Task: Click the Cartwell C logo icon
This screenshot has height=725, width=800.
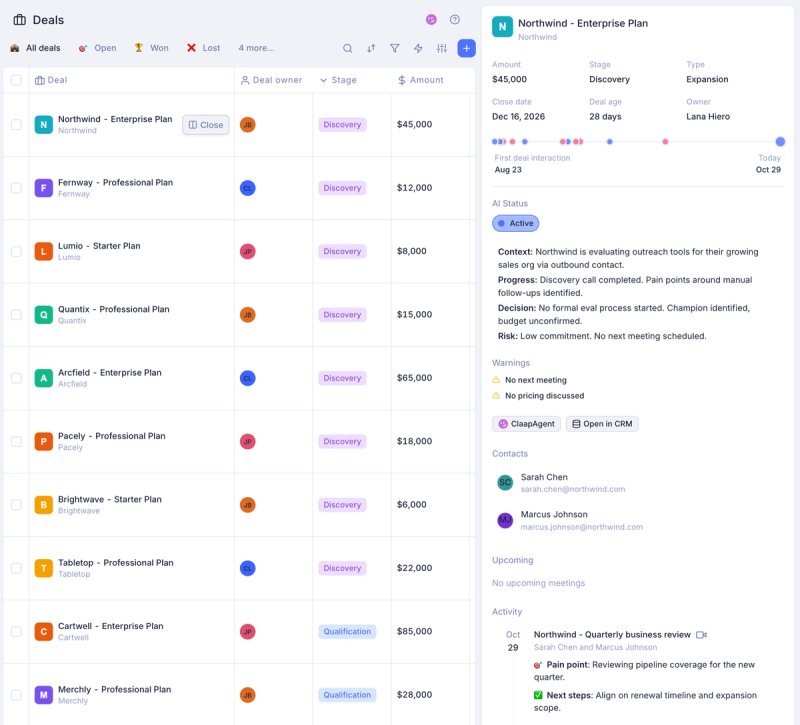Action: (43, 632)
